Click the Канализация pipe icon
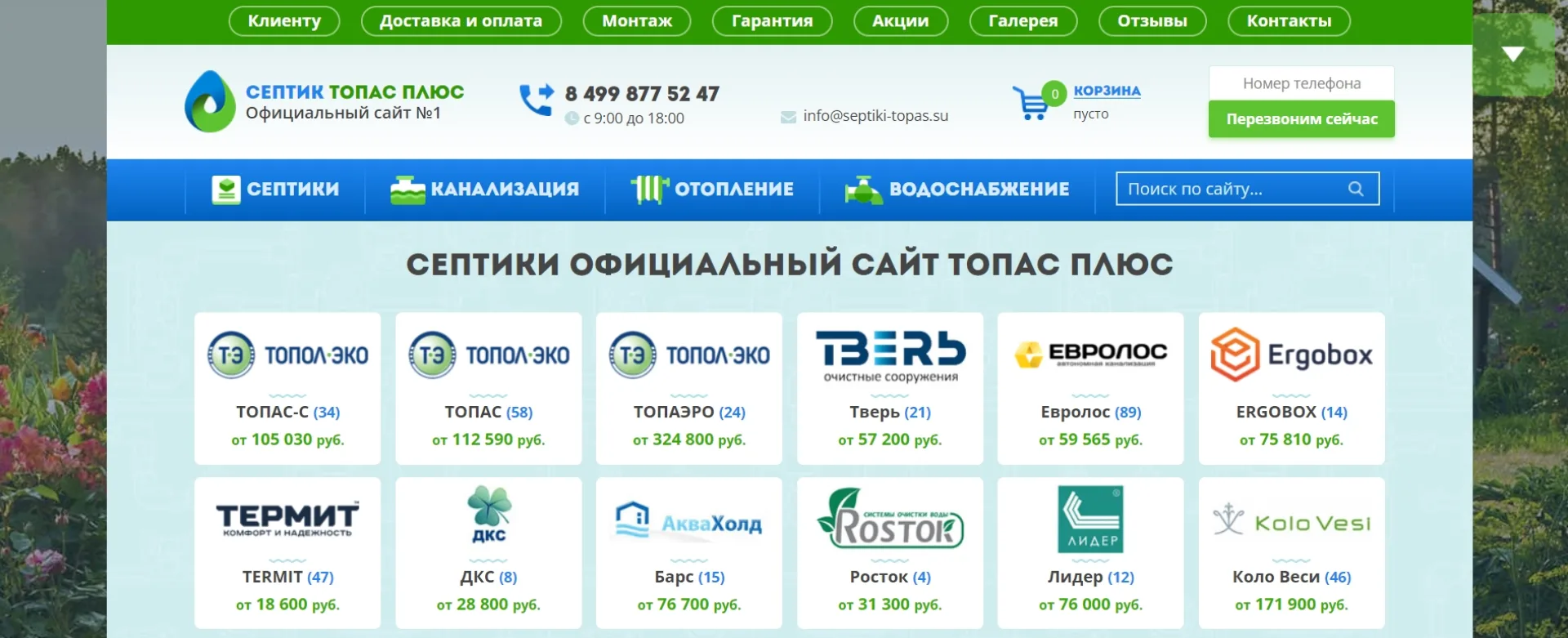Screen dimensions: 1568x638 (x=408, y=190)
